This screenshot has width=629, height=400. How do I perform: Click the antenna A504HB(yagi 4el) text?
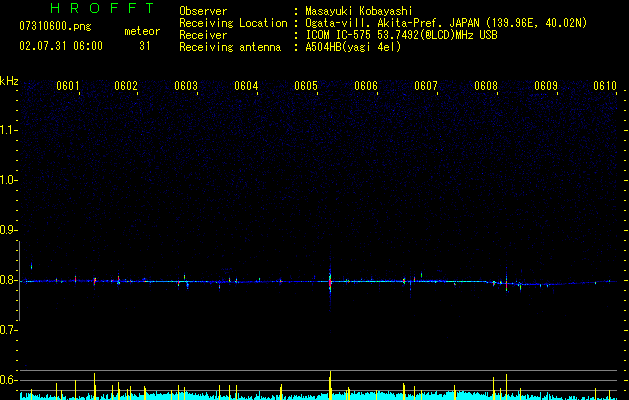[x=353, y=47]
